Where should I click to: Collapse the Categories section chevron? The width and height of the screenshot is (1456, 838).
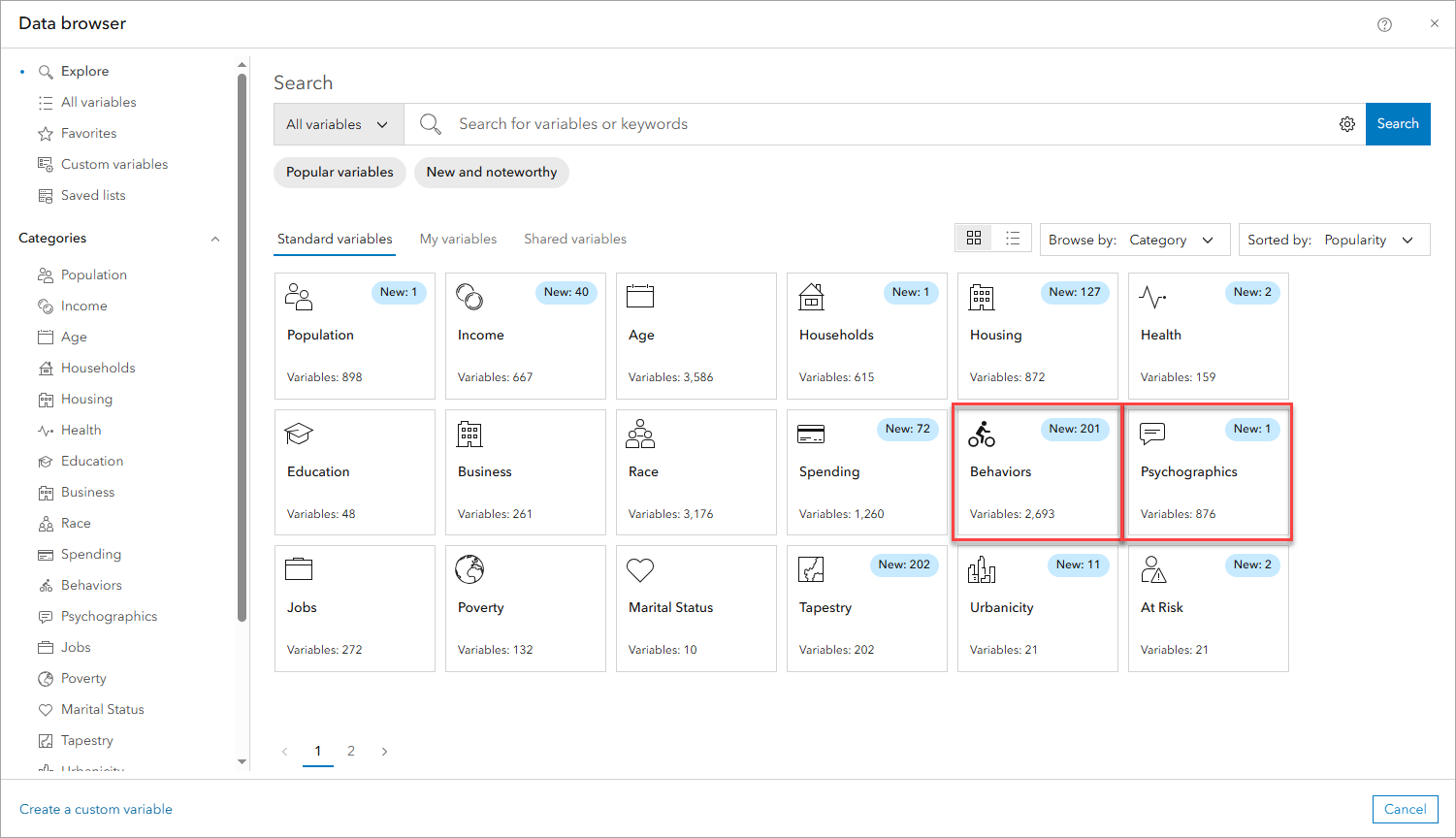[215, 239]
